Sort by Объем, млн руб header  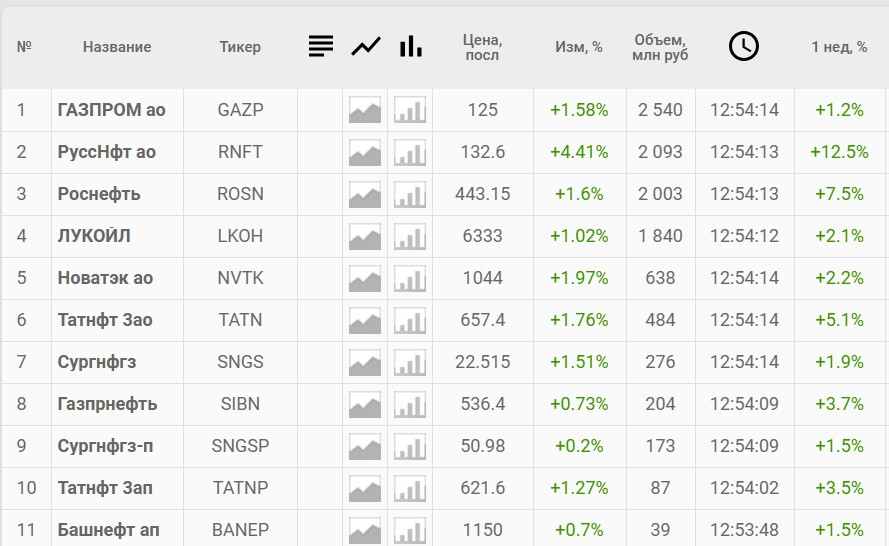(x=660, y=47)
